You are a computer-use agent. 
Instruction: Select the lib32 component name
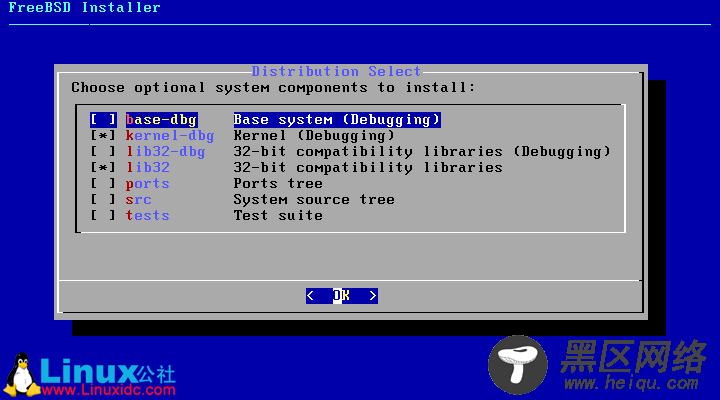coord(148,168)
